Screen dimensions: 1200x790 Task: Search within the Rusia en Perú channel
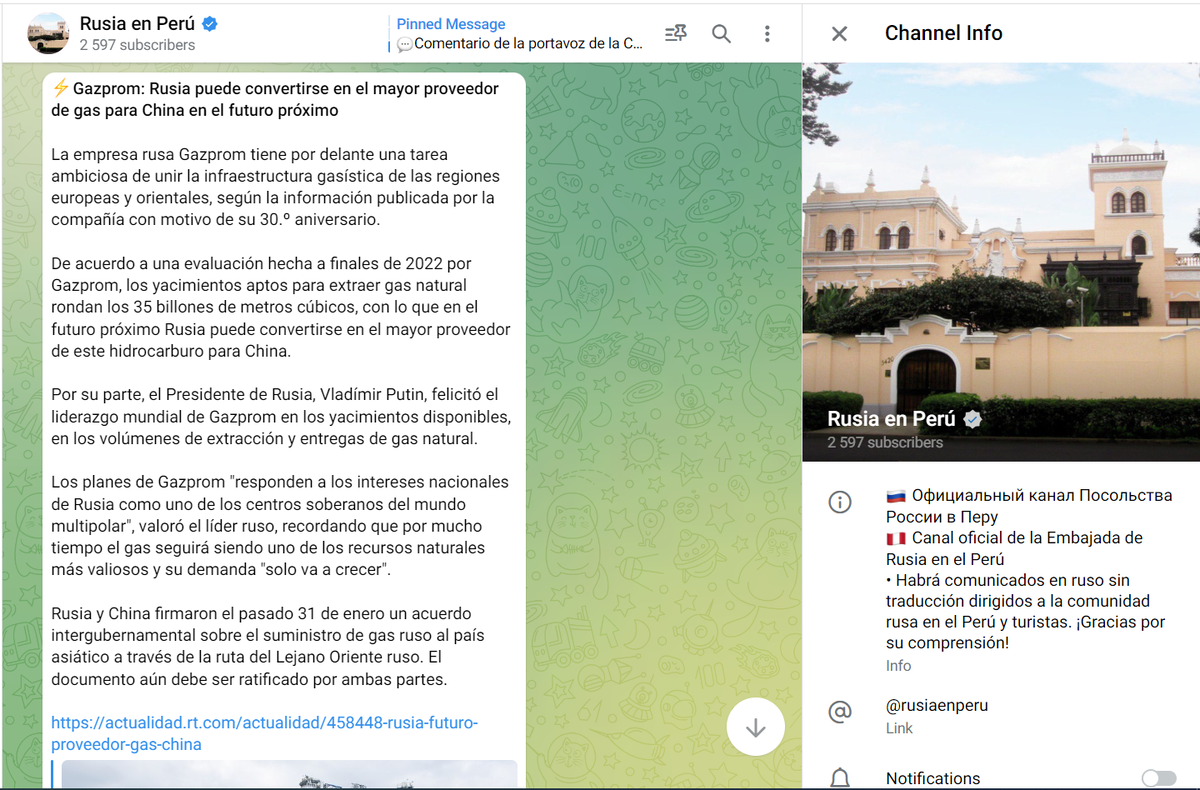coord(721,34)
